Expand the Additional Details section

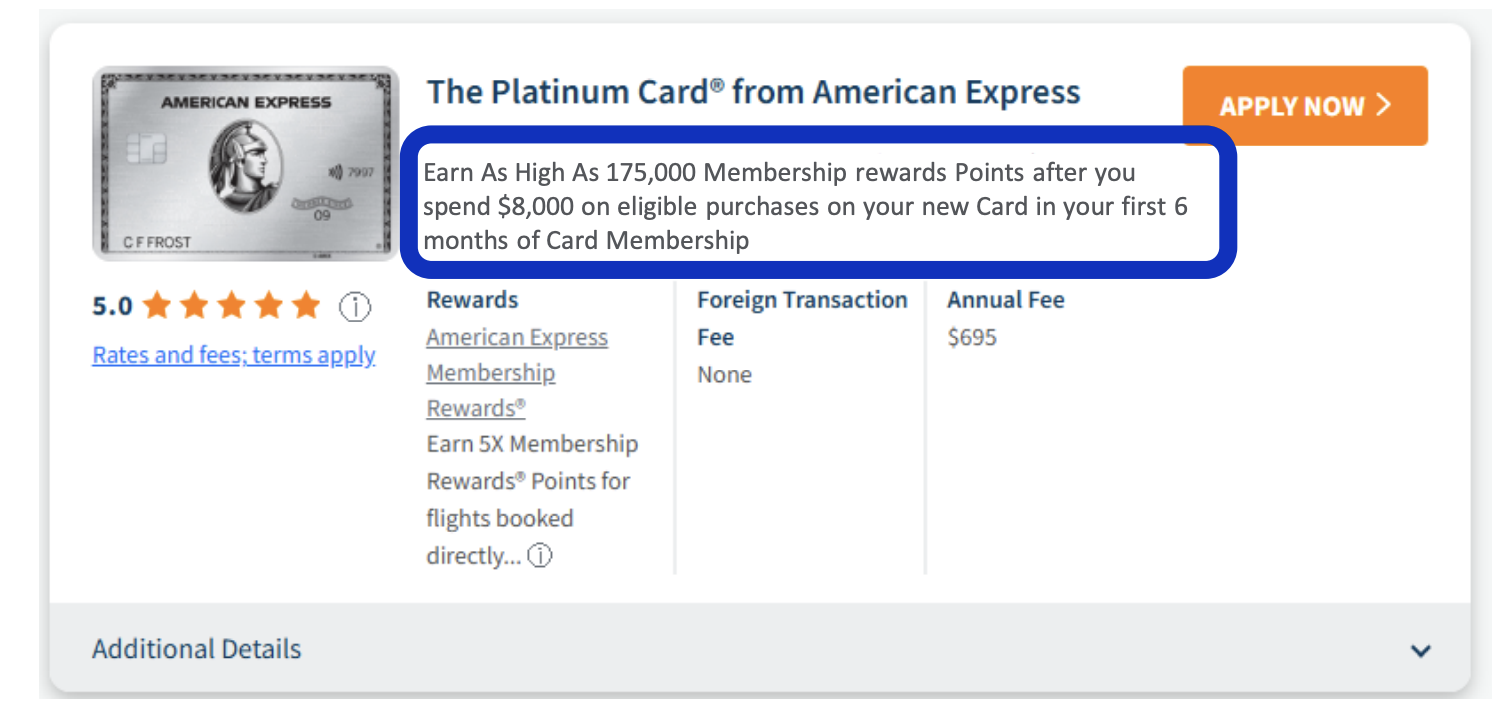pos(195,649)
